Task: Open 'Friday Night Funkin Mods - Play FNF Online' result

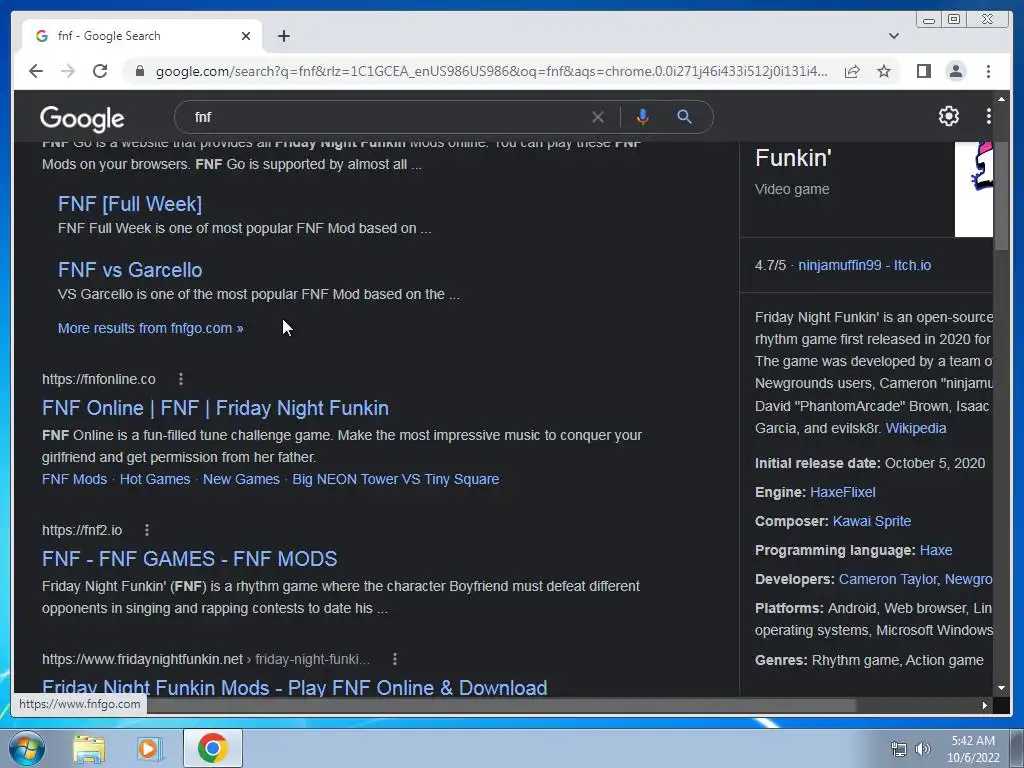Action: [295, 686]
